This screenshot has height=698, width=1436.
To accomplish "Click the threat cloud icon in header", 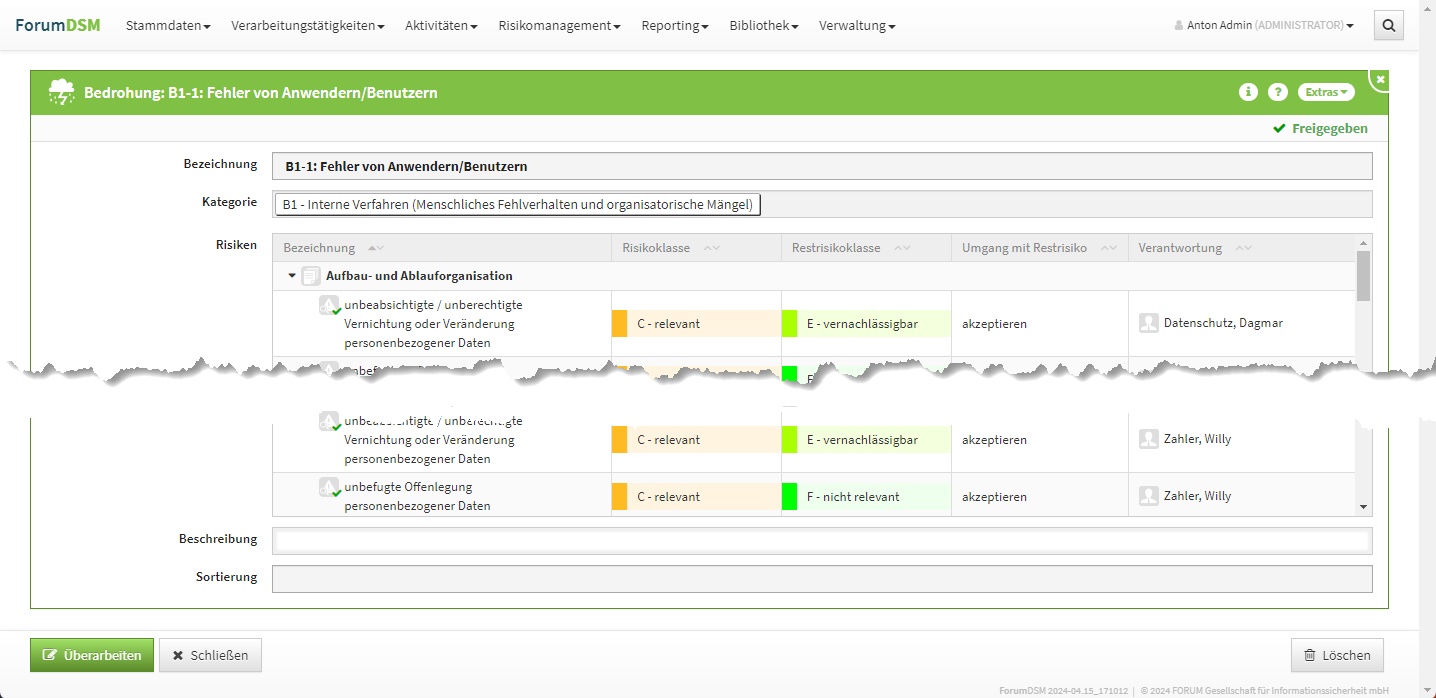I will pos(62,92).
